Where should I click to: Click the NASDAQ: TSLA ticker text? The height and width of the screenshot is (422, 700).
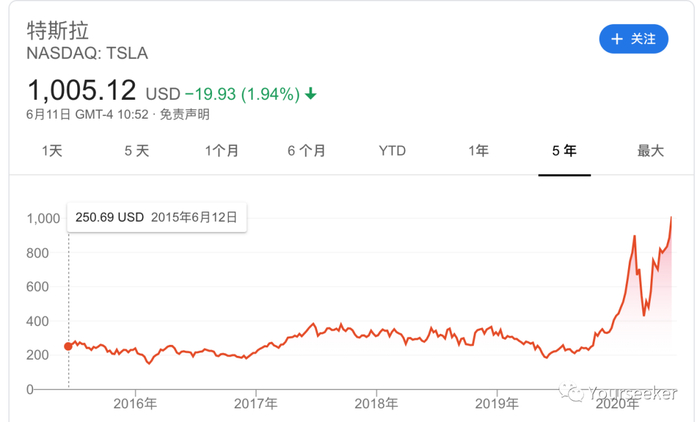[87, 53]
